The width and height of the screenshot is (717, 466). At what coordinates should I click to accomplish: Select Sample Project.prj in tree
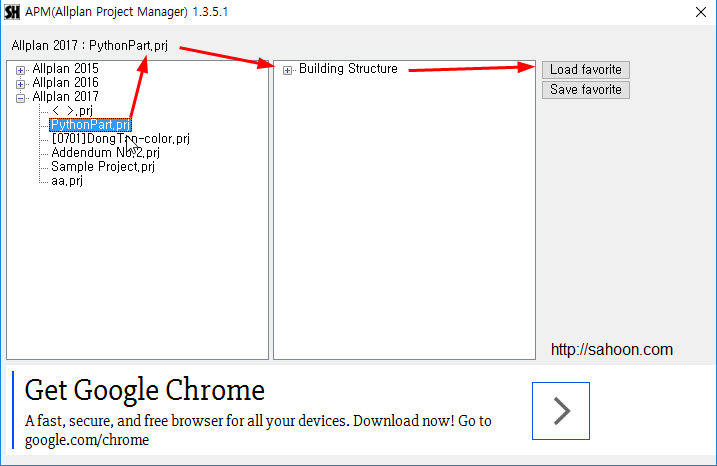click(103, 167)
